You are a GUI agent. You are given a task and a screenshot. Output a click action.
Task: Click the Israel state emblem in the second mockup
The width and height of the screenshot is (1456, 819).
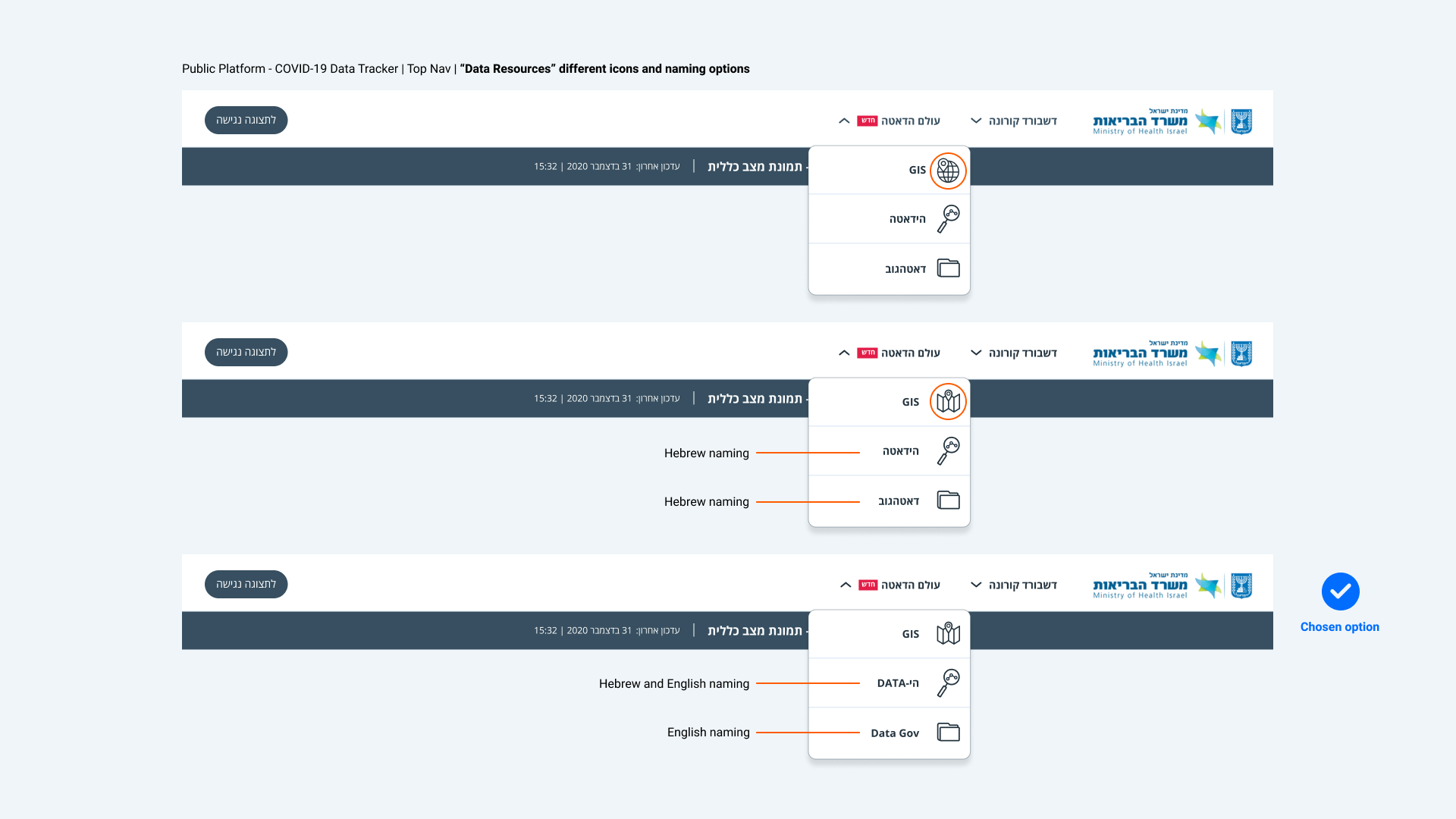pyautogui.click(x=1241, y=353)
